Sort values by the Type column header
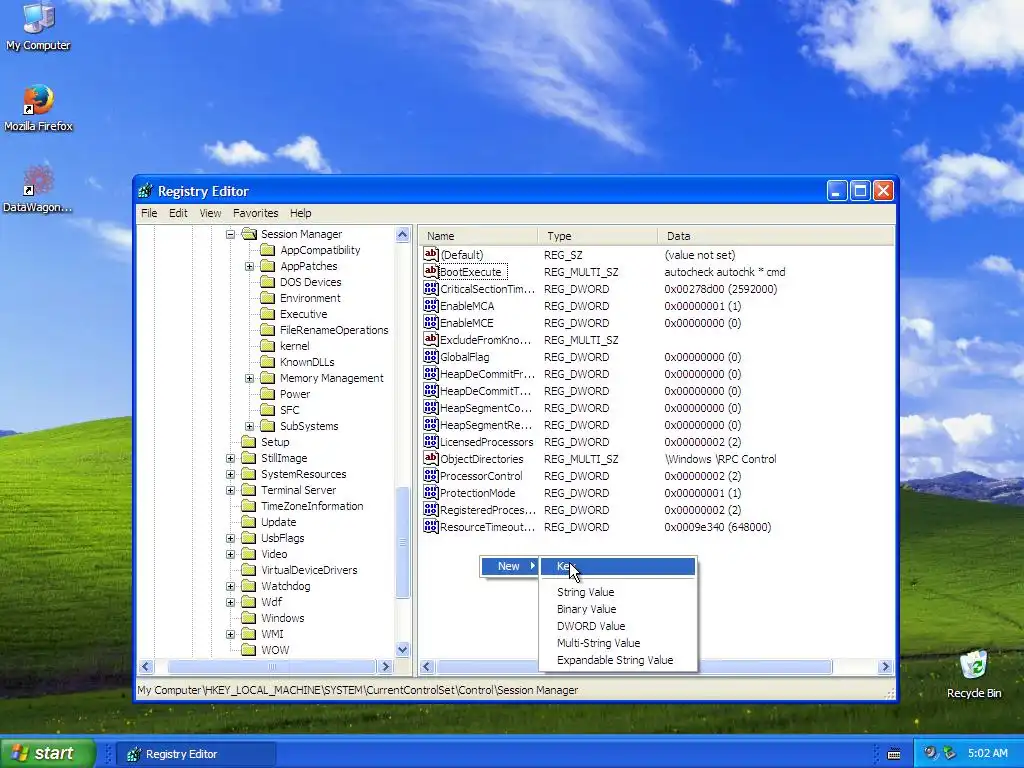 (x=598, y=236)
